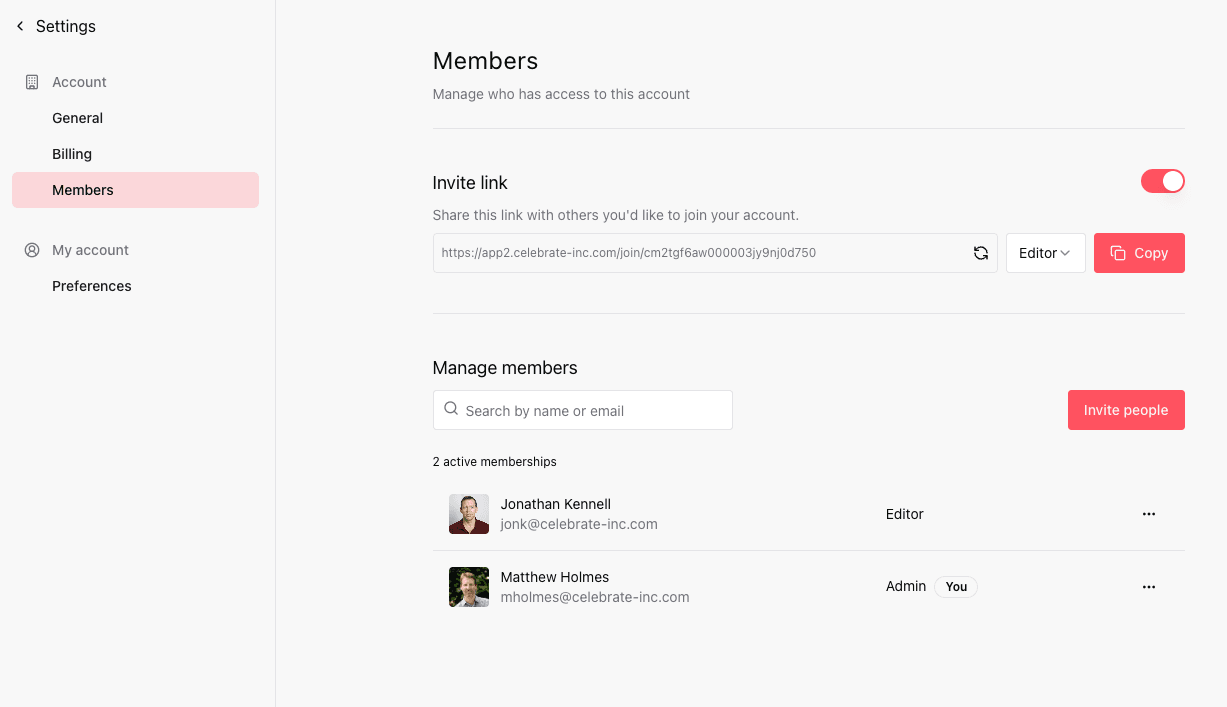This screenshot has height=707, width=1227.
Task: Regenerate the invite link with refresh icon
Action: 980,254
